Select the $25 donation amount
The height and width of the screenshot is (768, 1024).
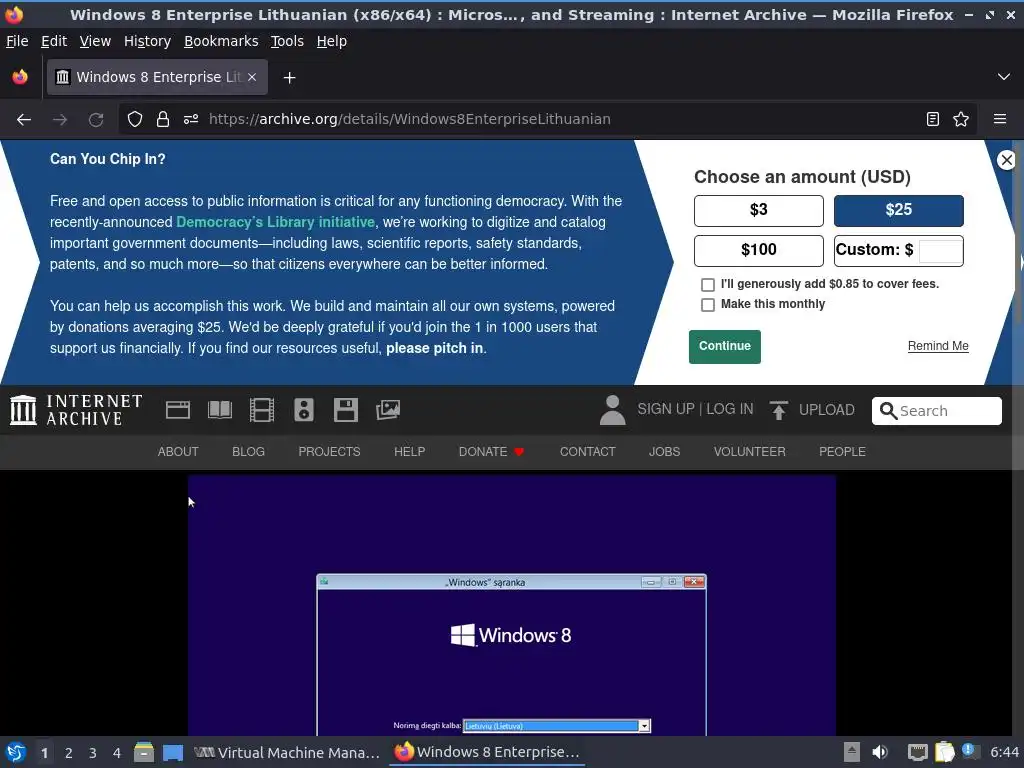click(x=899, y=210)
